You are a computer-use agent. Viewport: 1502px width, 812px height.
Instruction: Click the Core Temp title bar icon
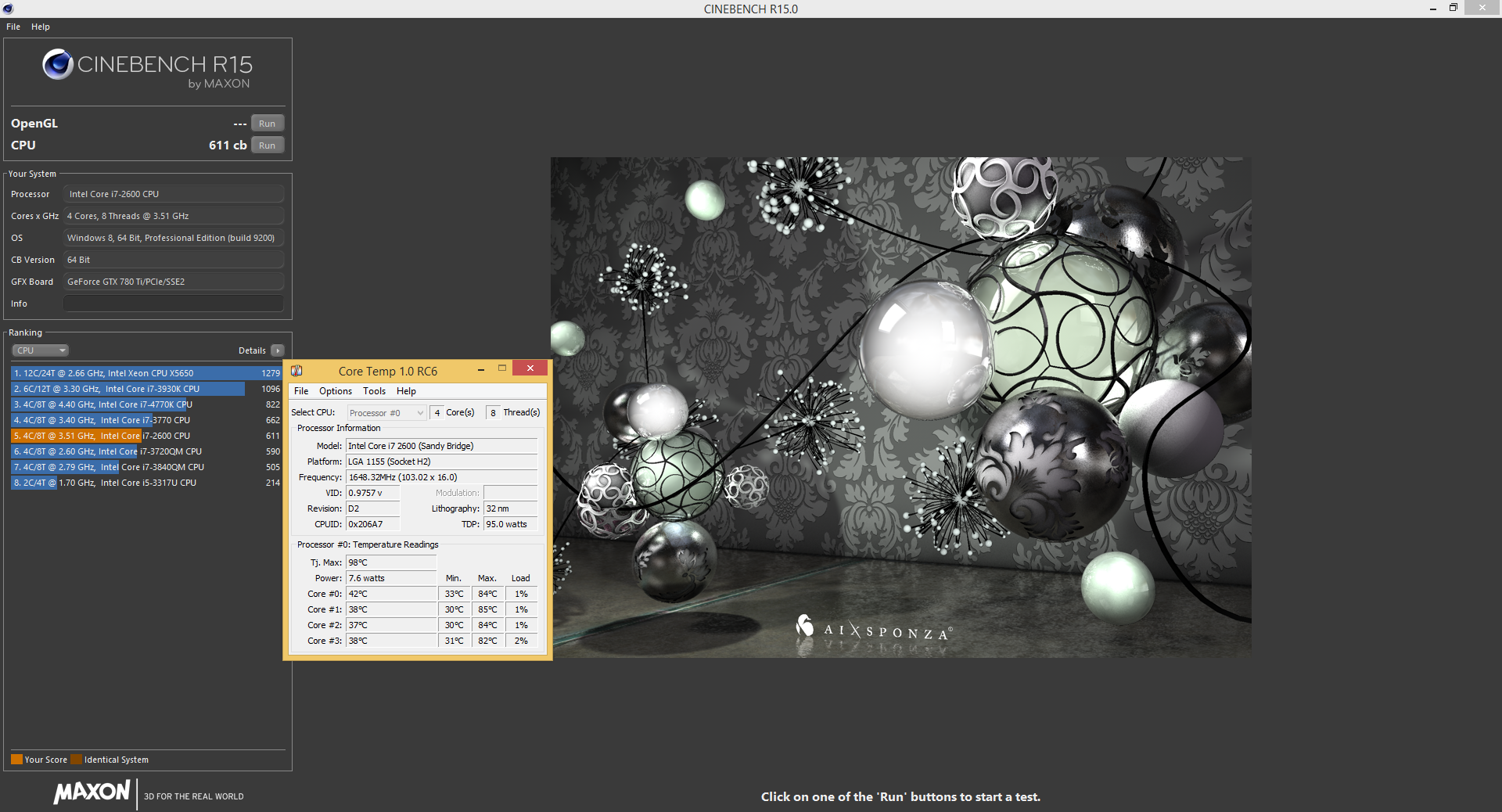tap(296, 371)
